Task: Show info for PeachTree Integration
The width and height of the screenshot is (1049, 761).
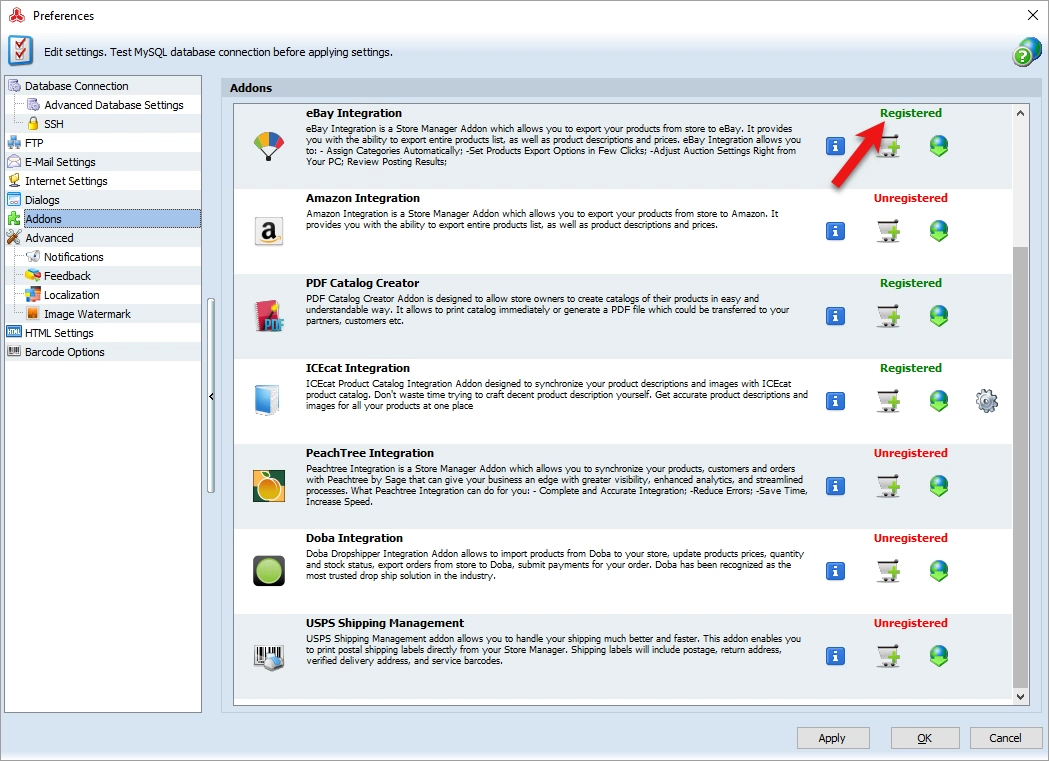Action: pos(835,485)
